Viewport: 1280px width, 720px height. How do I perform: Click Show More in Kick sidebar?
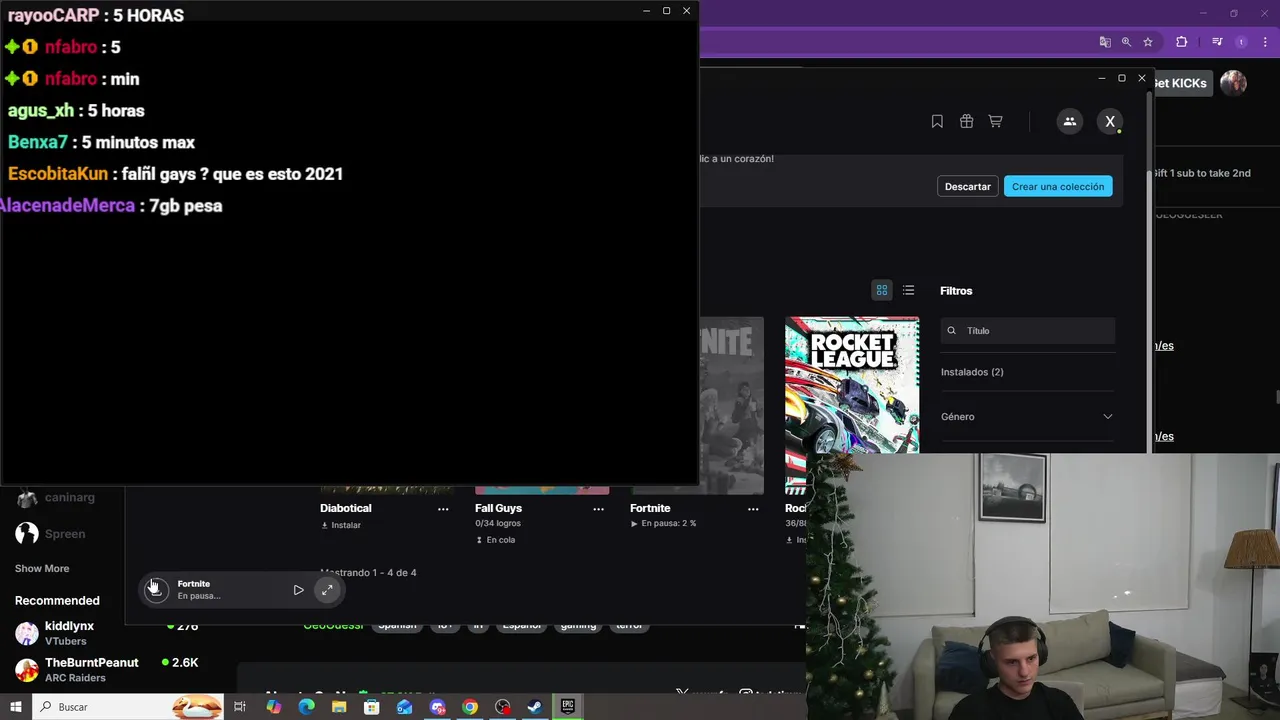click(x=42, y=568)
